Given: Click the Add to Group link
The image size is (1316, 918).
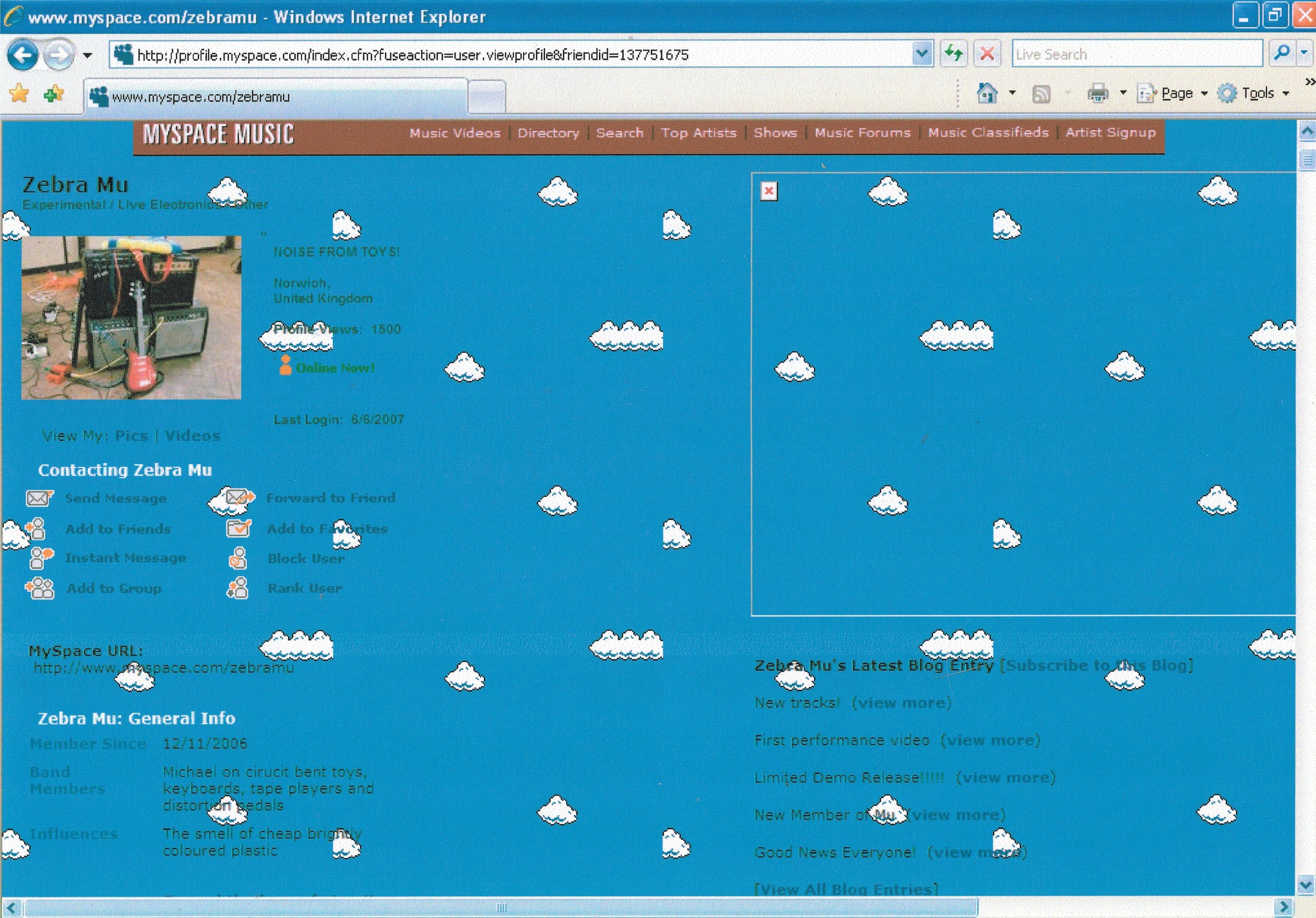Looking at the screenshot, I should click(x=114, y=588).
